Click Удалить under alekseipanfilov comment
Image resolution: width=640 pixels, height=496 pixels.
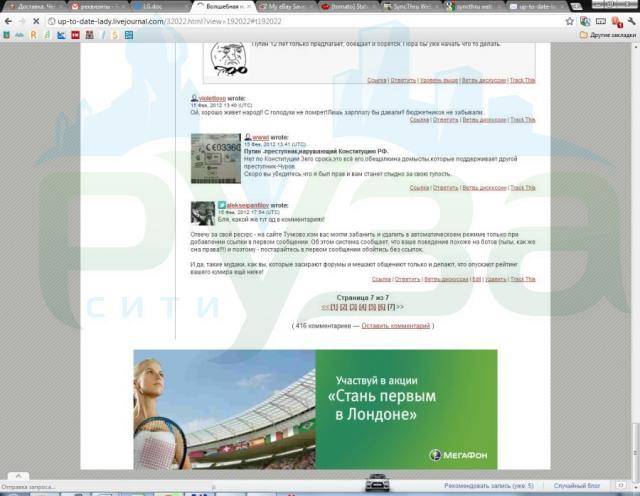496,279
